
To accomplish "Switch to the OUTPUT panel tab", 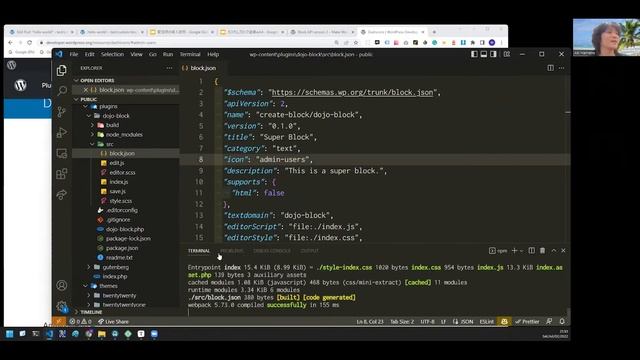I will (309, 251).
